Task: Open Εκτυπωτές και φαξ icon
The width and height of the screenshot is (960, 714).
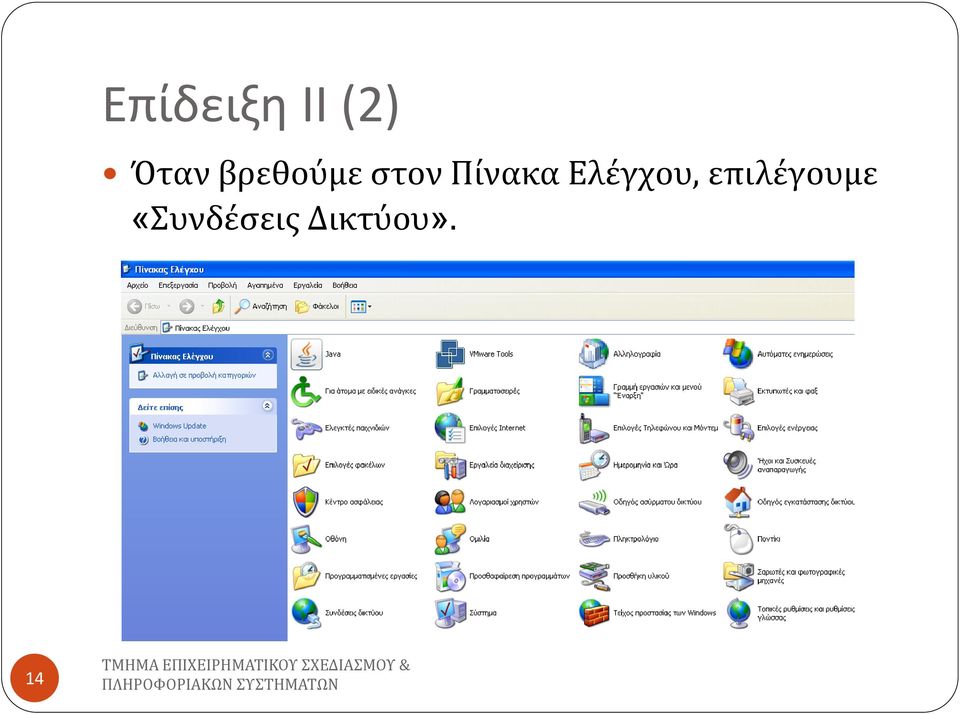Action: click(x=738, y=391)
